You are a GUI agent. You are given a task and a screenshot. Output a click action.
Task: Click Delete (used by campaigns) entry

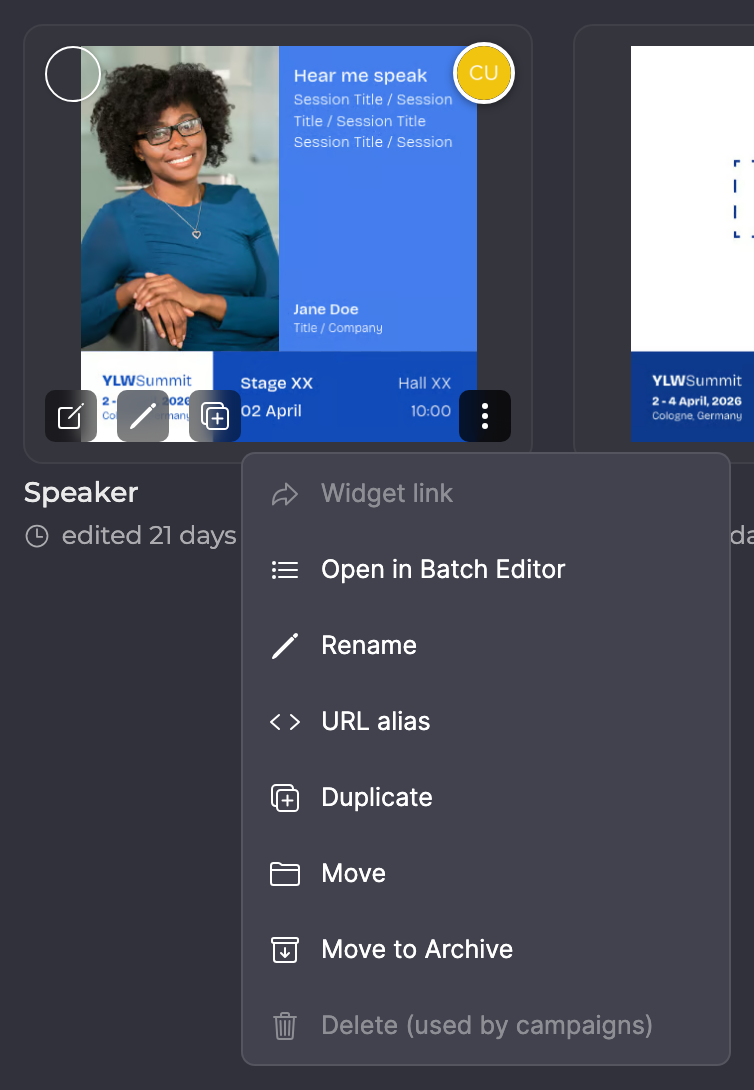[x=486, y=1025]
